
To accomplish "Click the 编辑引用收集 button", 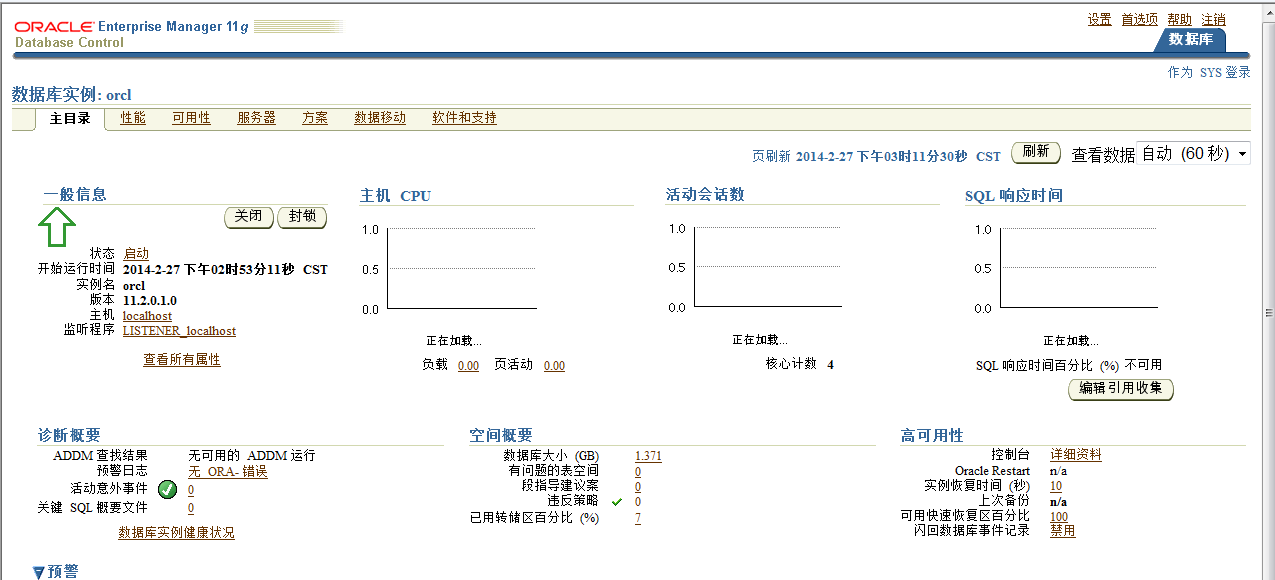I will click(x=1121, y=389).
